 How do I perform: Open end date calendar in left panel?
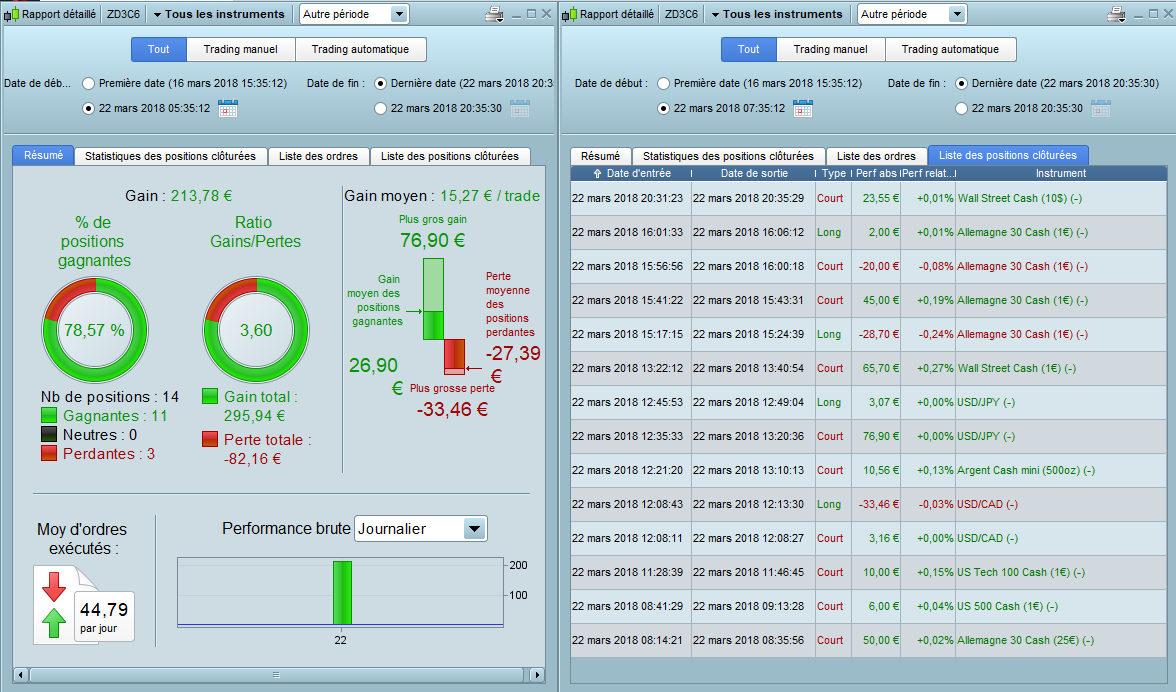(520, 109)
